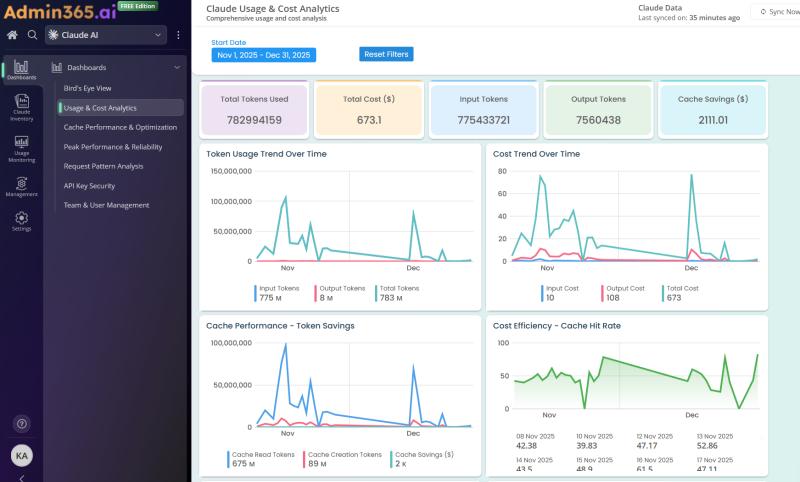Click the Token Usage Trend Over Time title
Screen dimensions: 800x482
point(266,154)
